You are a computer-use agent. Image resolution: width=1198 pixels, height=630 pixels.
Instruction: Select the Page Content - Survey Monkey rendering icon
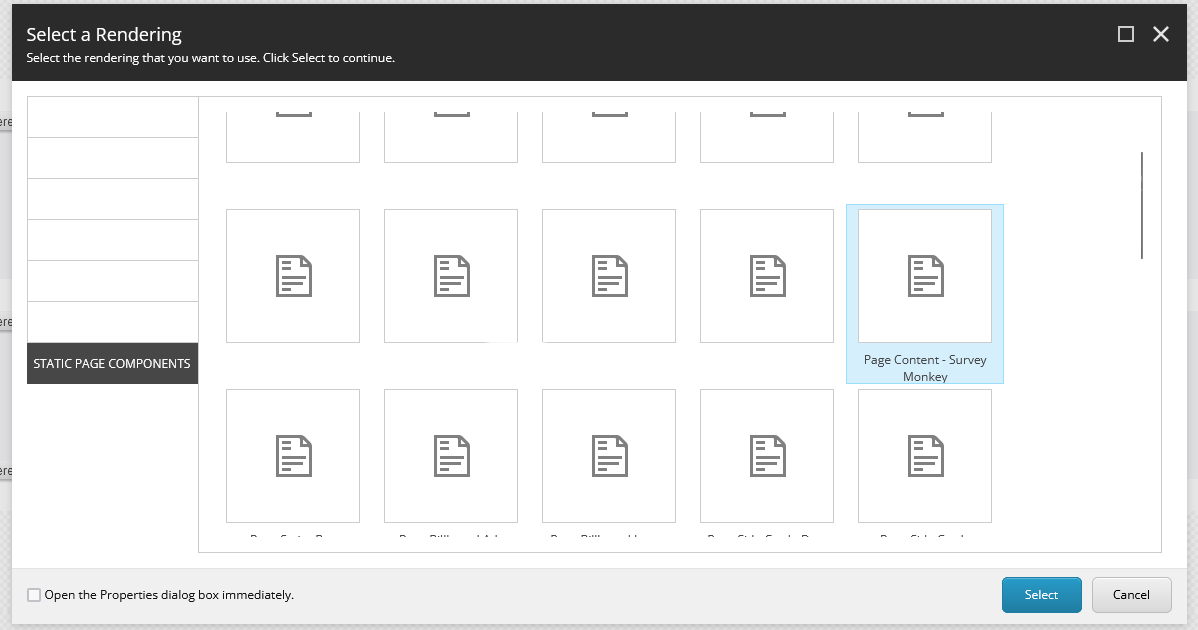tap(924, 276)
